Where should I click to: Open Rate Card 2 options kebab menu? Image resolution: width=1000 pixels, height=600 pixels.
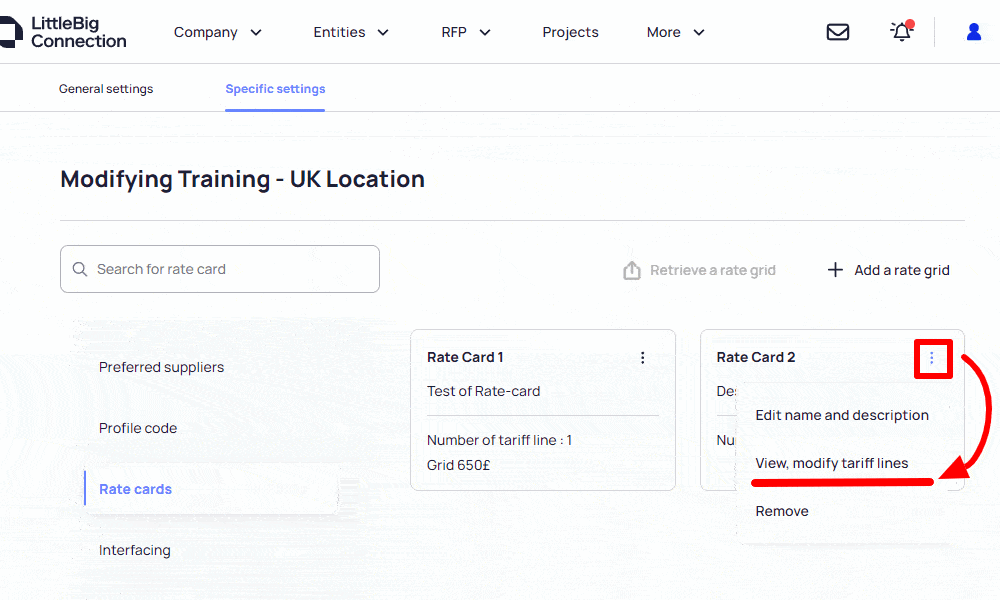coord(933,358)
